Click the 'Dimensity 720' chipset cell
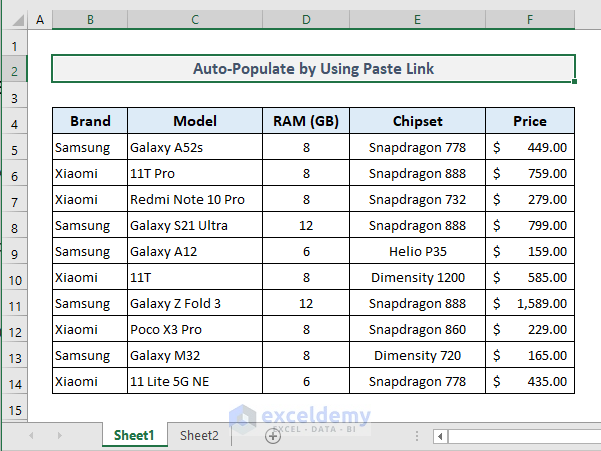This screenshot has height=451, width=601. [417, 356]
